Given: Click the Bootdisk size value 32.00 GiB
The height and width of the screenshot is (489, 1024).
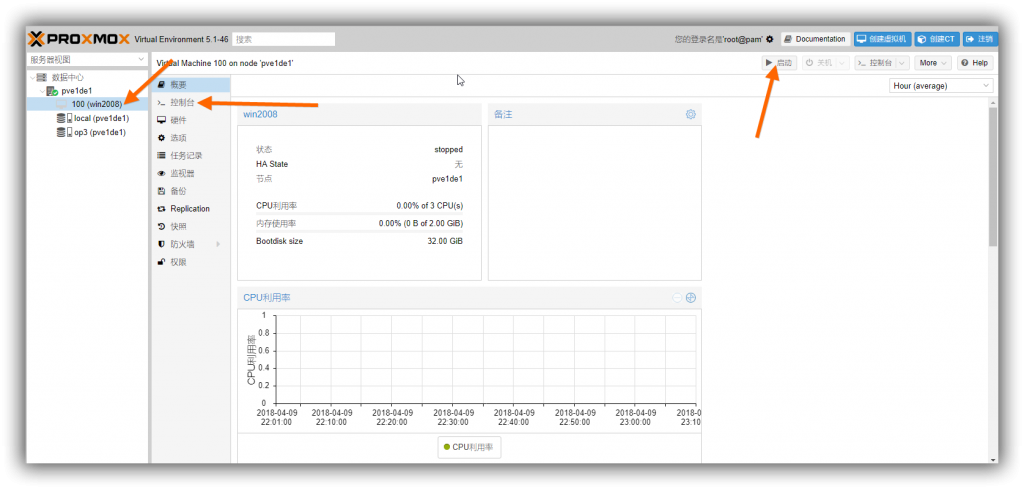Looking at the screenshot, I should click(445, 241).
